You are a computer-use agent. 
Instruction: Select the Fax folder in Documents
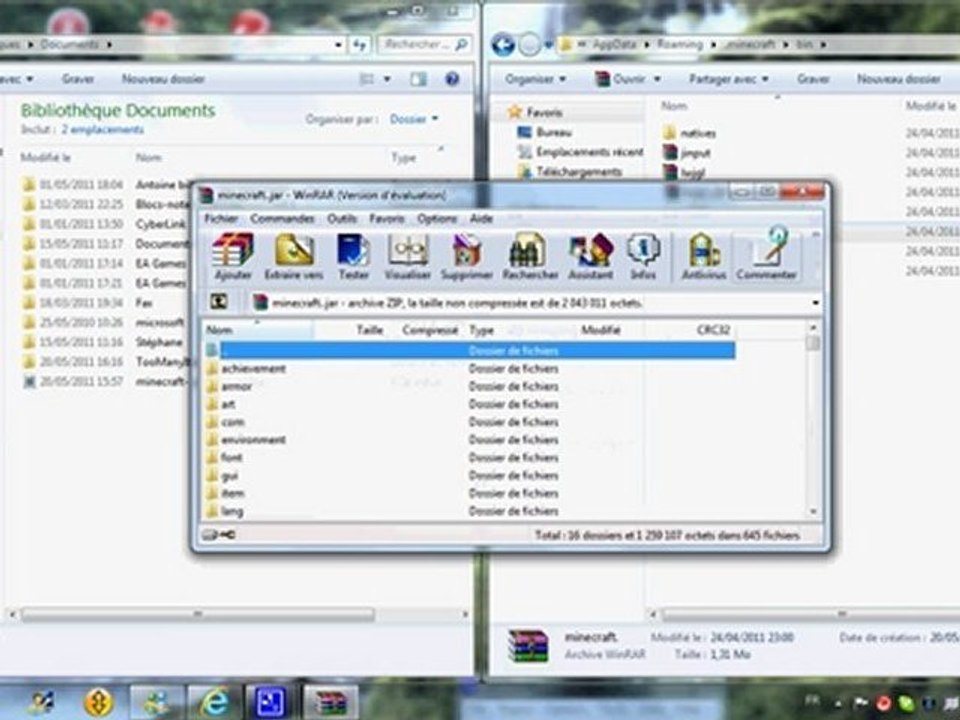pos(144,302)
